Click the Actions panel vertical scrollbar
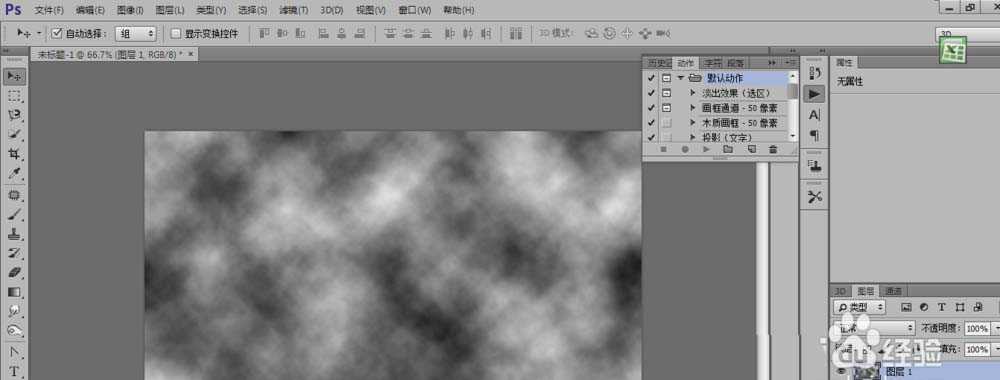The width and height of the screenshot is (1000, 380). (793, 105)
